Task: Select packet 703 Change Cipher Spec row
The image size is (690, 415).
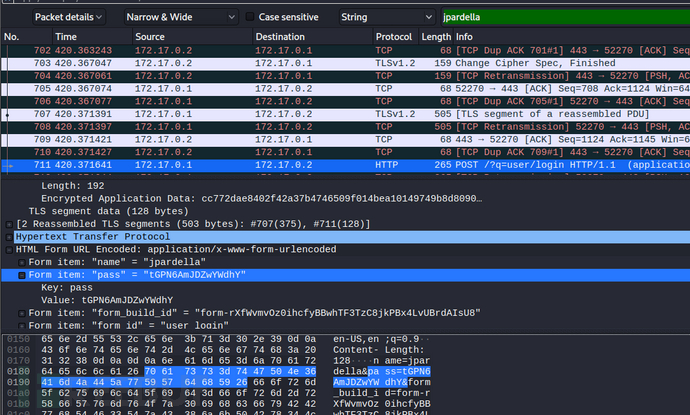Action: pos(345,63)
